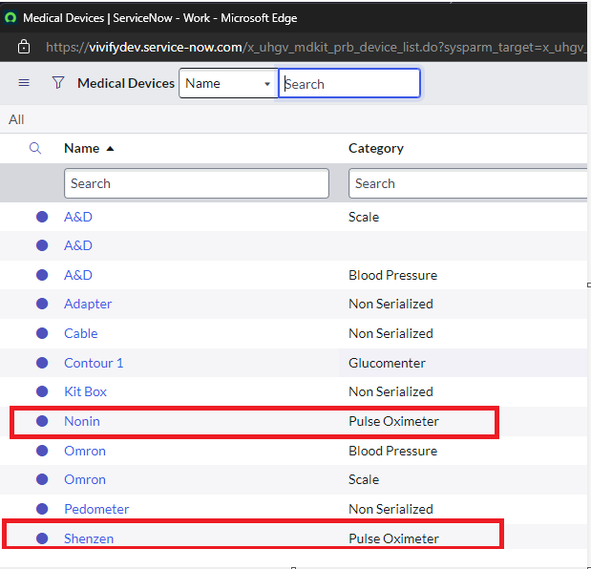
Task: Click Non Serialized cell in Adapter row
Action: (390, 304)
